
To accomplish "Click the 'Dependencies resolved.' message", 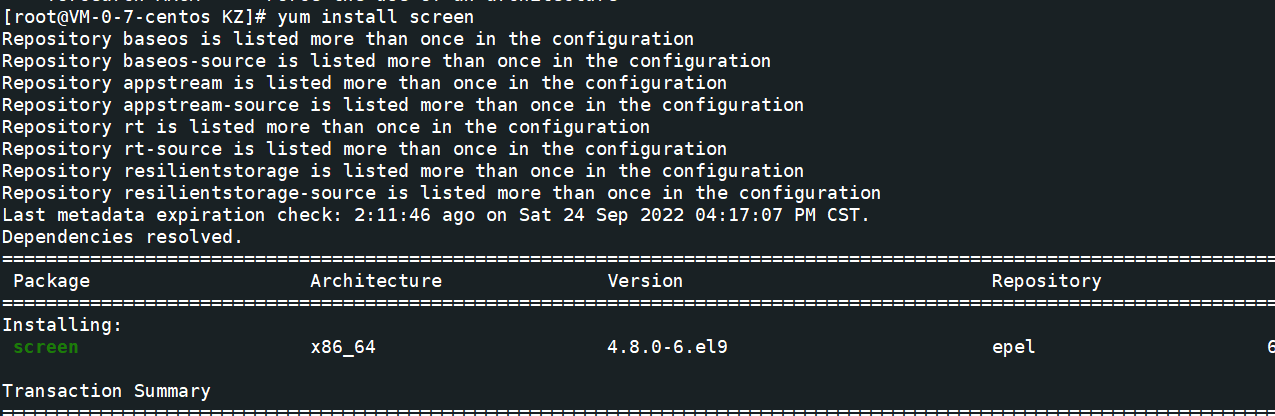I will tap(122, 237).
